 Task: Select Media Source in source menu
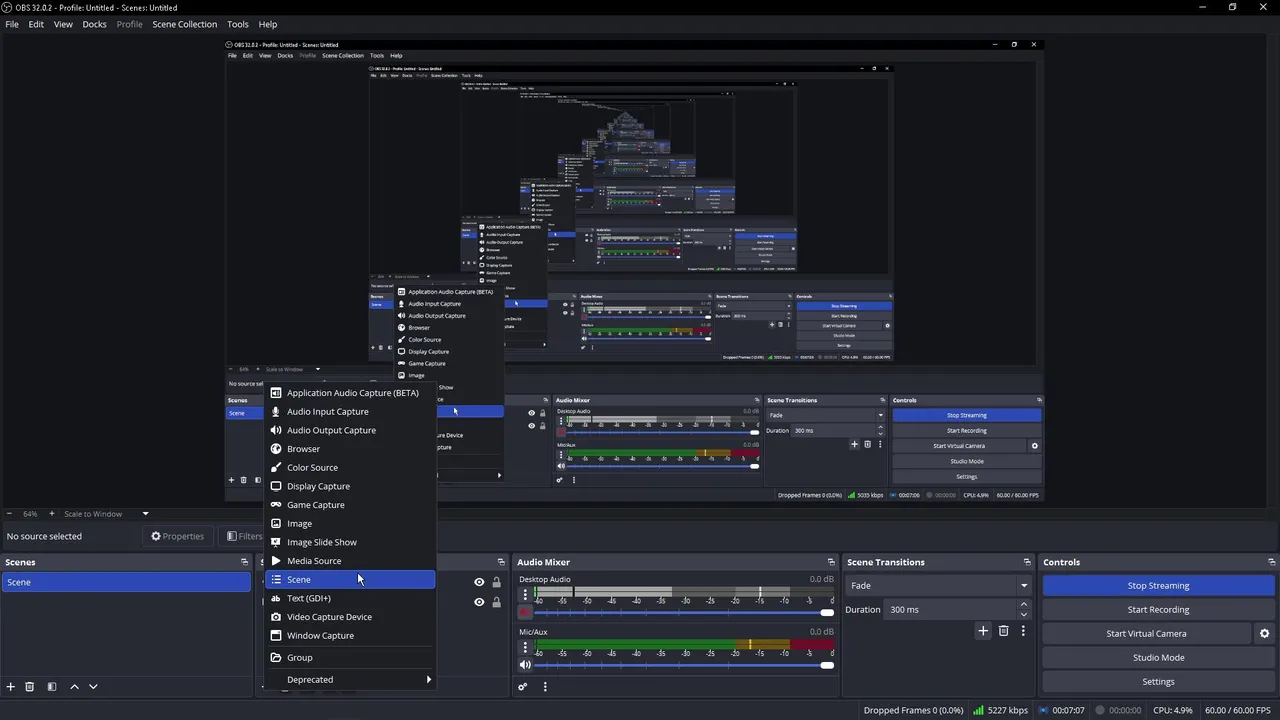[350, 561]
